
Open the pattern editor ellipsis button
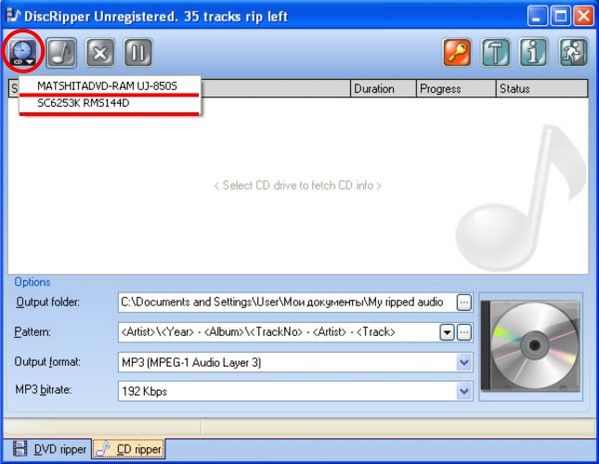tap(464, 332)
